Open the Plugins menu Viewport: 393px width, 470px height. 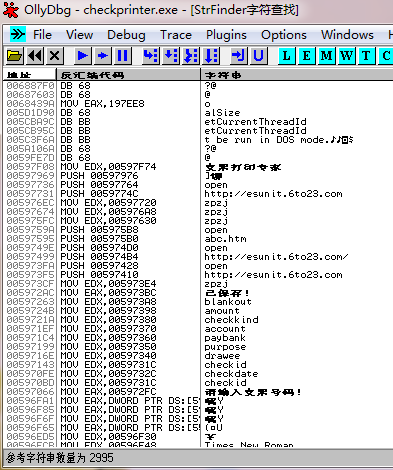[226, 35]
